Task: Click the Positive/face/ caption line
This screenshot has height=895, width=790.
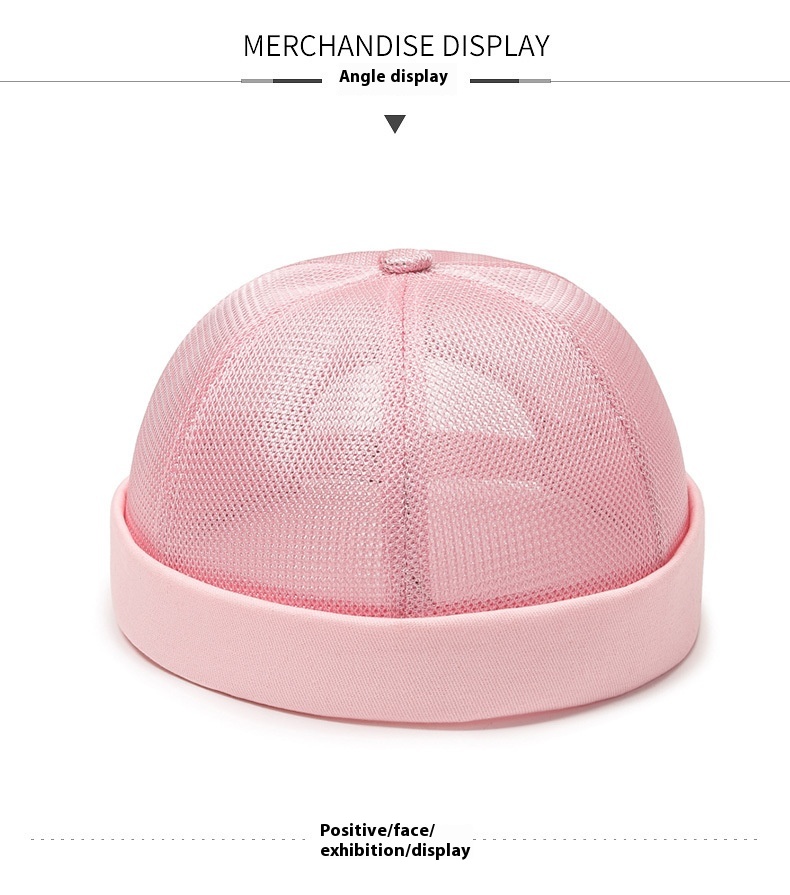Action: coord(377,829)
